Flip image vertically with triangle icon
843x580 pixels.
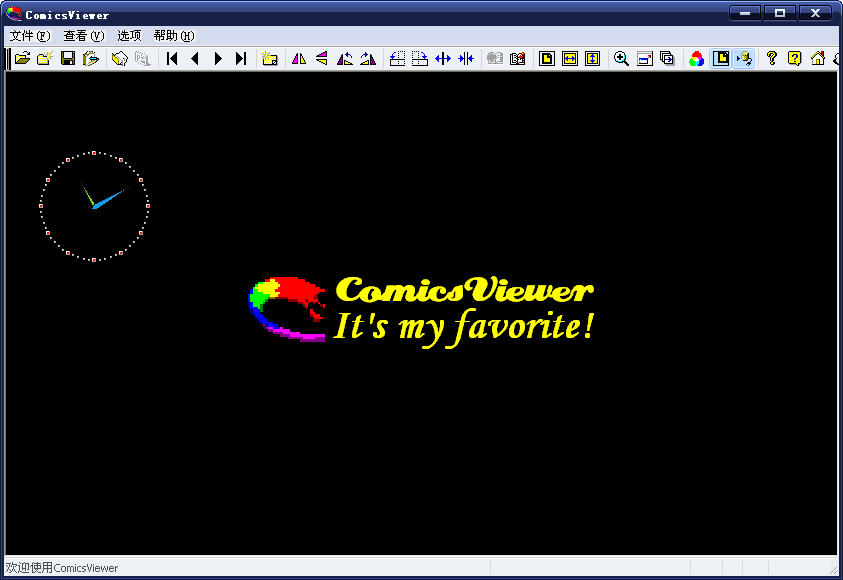pyautogui.click(x=322, y=58)
